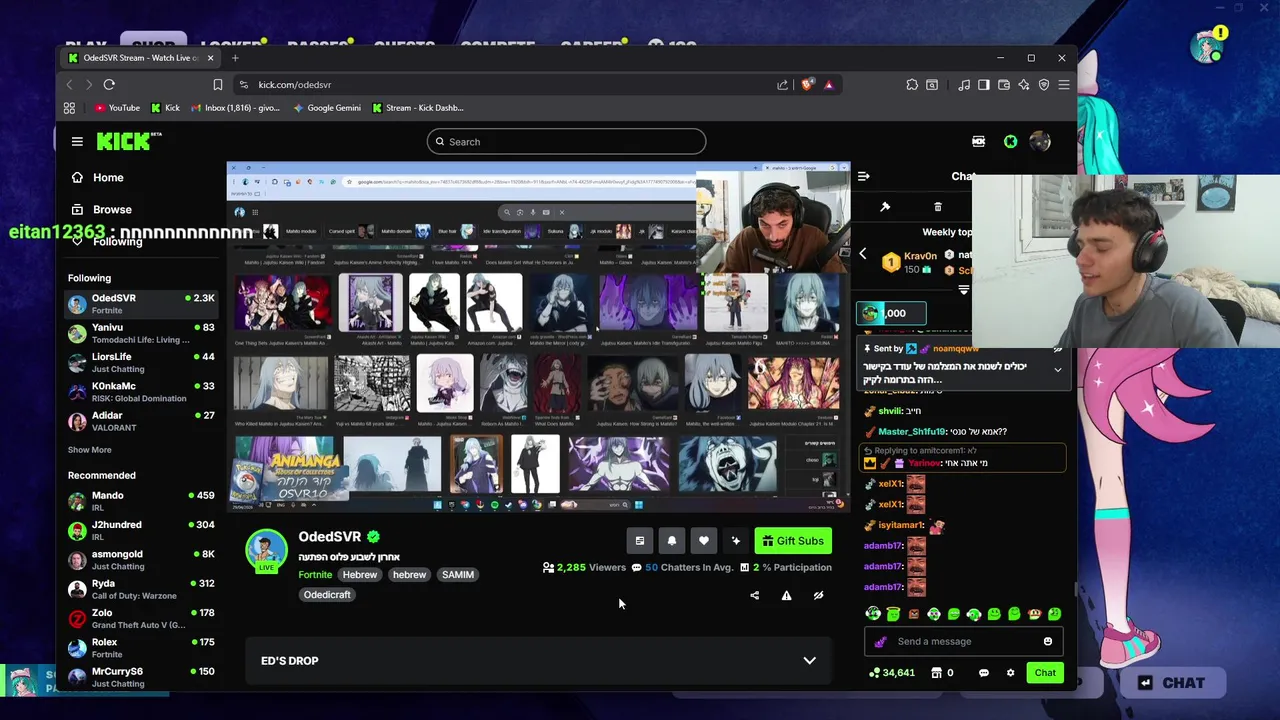Viewport: 1280px width, 720px height.
Task: Expand Following list with Show More
Action: click(x=89, y=450)
